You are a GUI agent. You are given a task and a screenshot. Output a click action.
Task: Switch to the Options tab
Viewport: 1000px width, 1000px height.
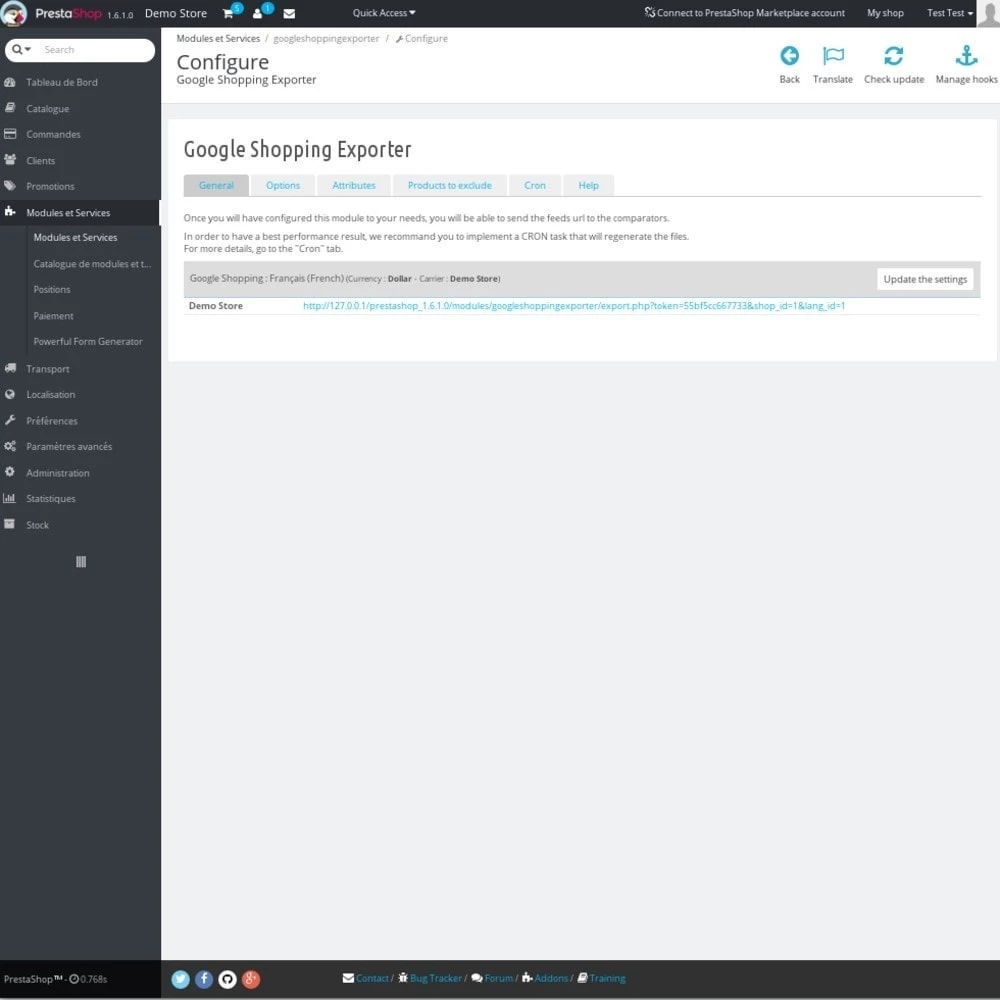pos(283,186)
